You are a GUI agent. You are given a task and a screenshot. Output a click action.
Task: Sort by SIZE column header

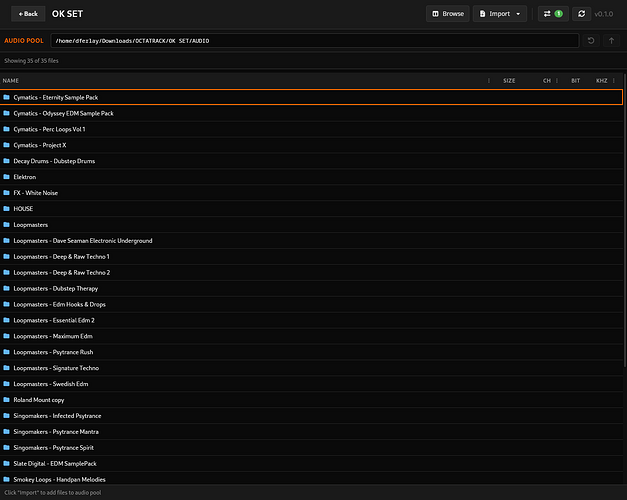pos(509,81)
